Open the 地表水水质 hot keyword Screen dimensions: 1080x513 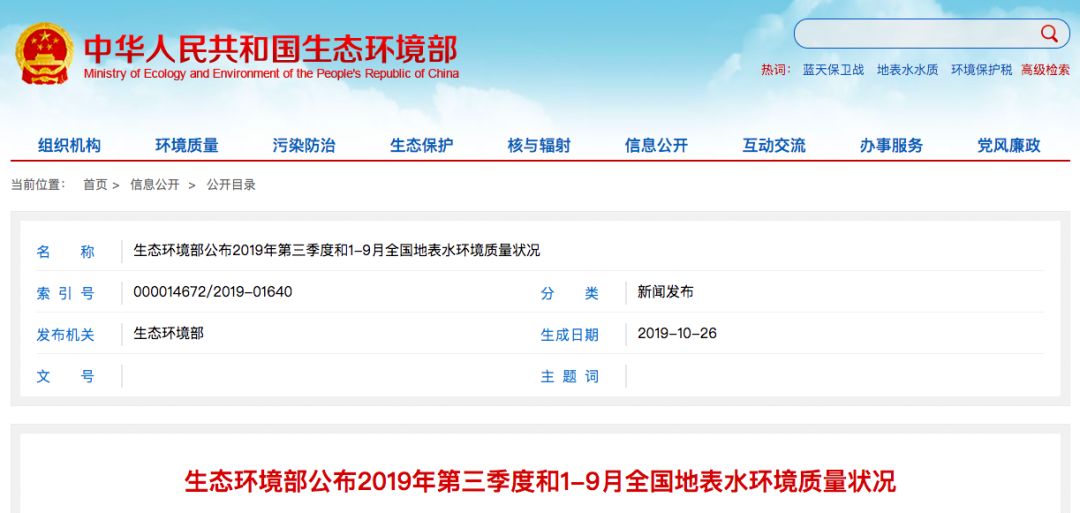pyautogui.click(x=907, y=70)
